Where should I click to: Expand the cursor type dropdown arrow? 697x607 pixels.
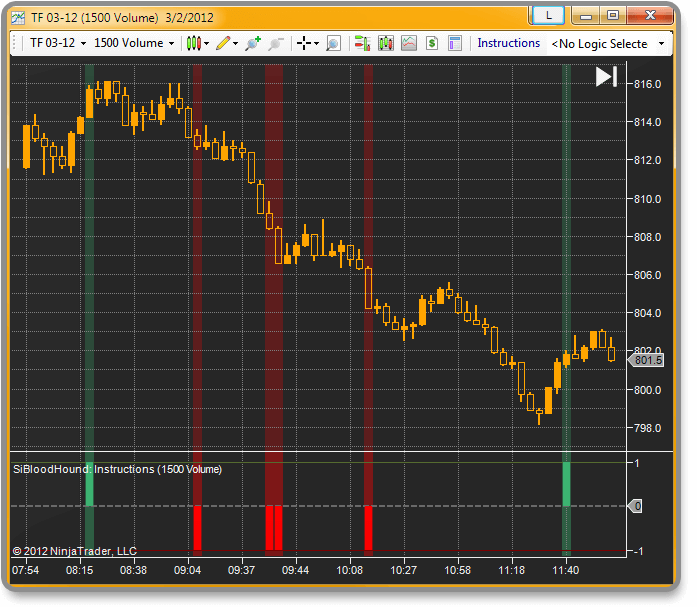pyautogui.click(x=316, y=44)
